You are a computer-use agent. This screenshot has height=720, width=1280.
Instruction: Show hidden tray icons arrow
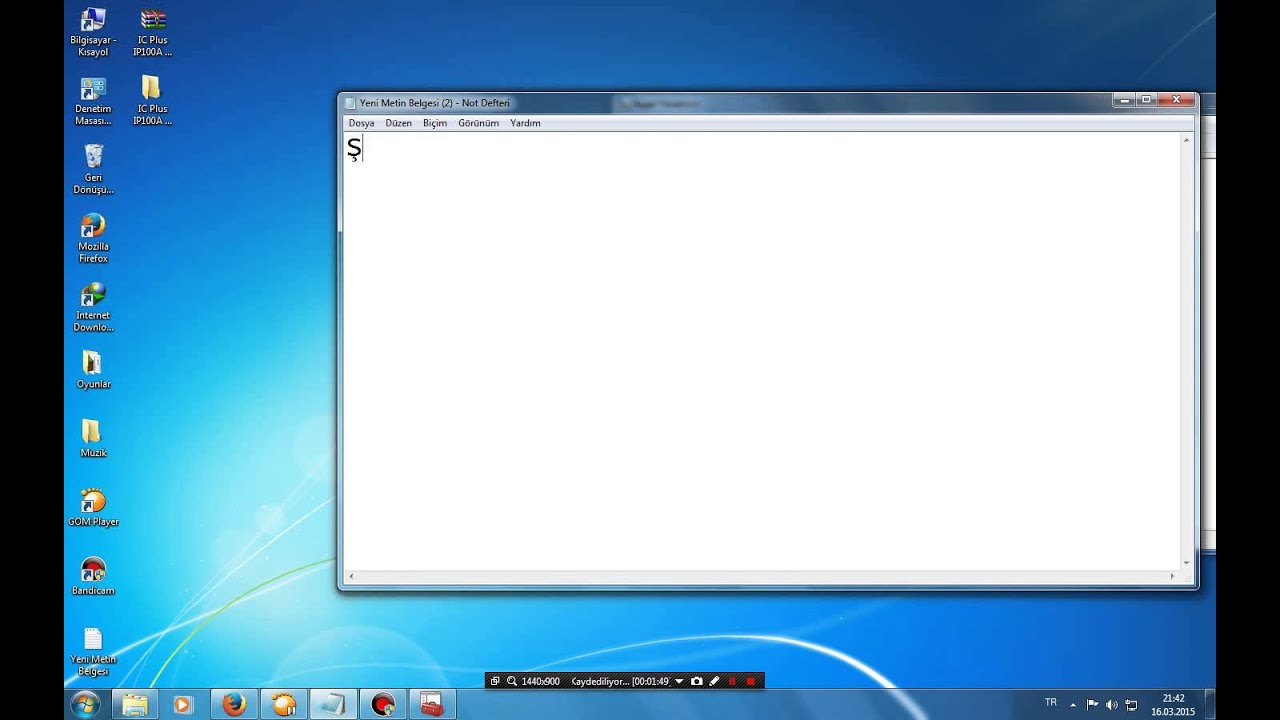[1074, 705]
